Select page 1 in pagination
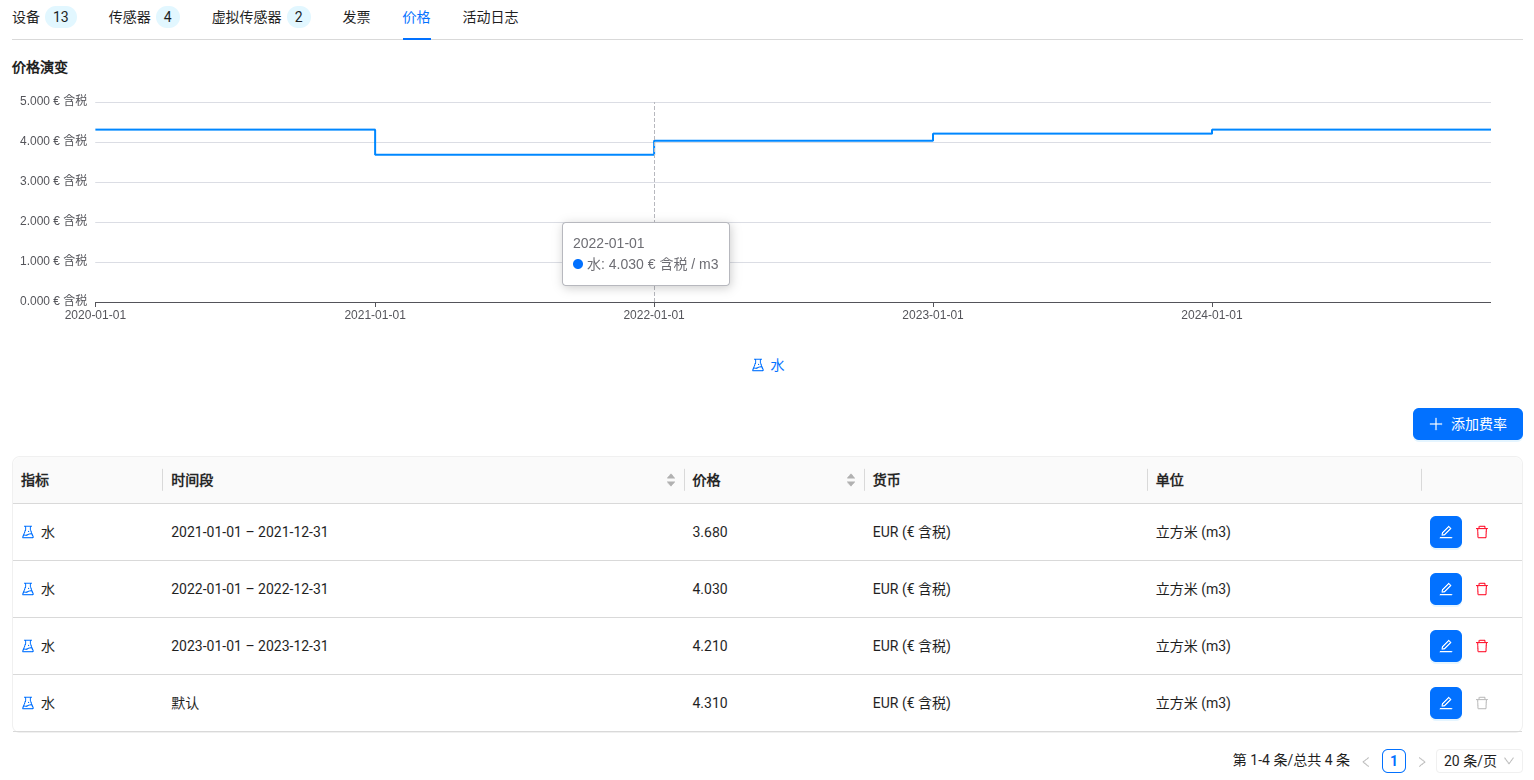The image size is (1534, 780). [1394, 761]
